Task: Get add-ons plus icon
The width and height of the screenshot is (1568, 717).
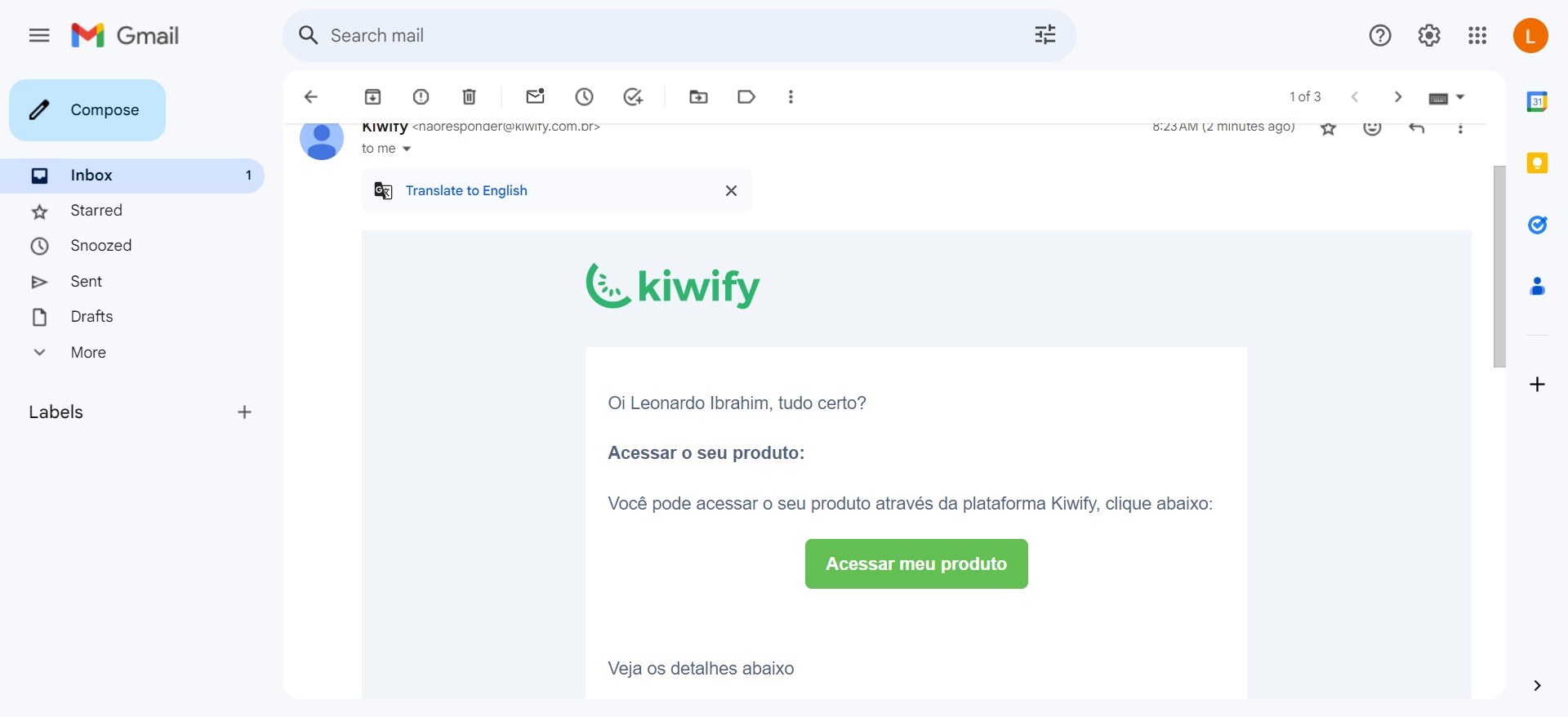Action: [1537, 385]
